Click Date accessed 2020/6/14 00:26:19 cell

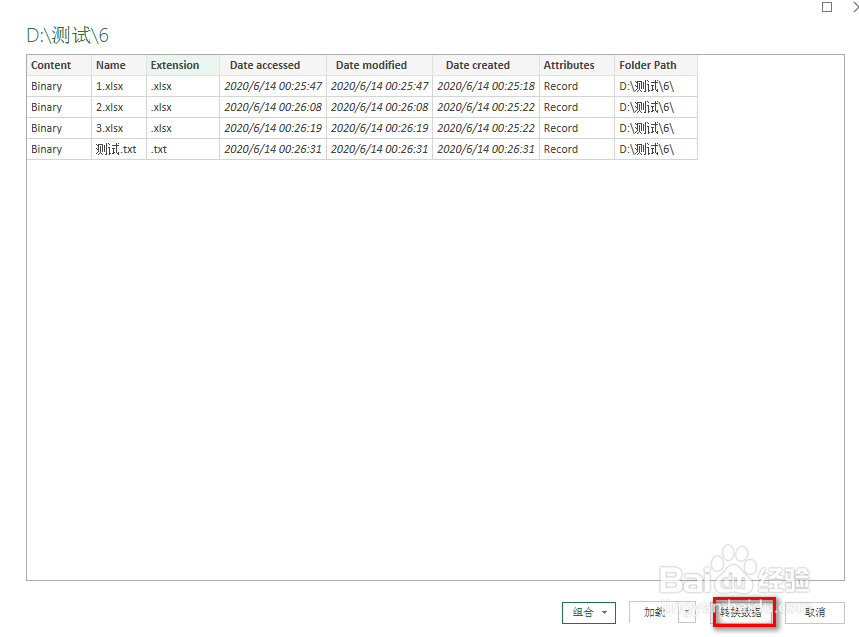click(x=273, y=128)
